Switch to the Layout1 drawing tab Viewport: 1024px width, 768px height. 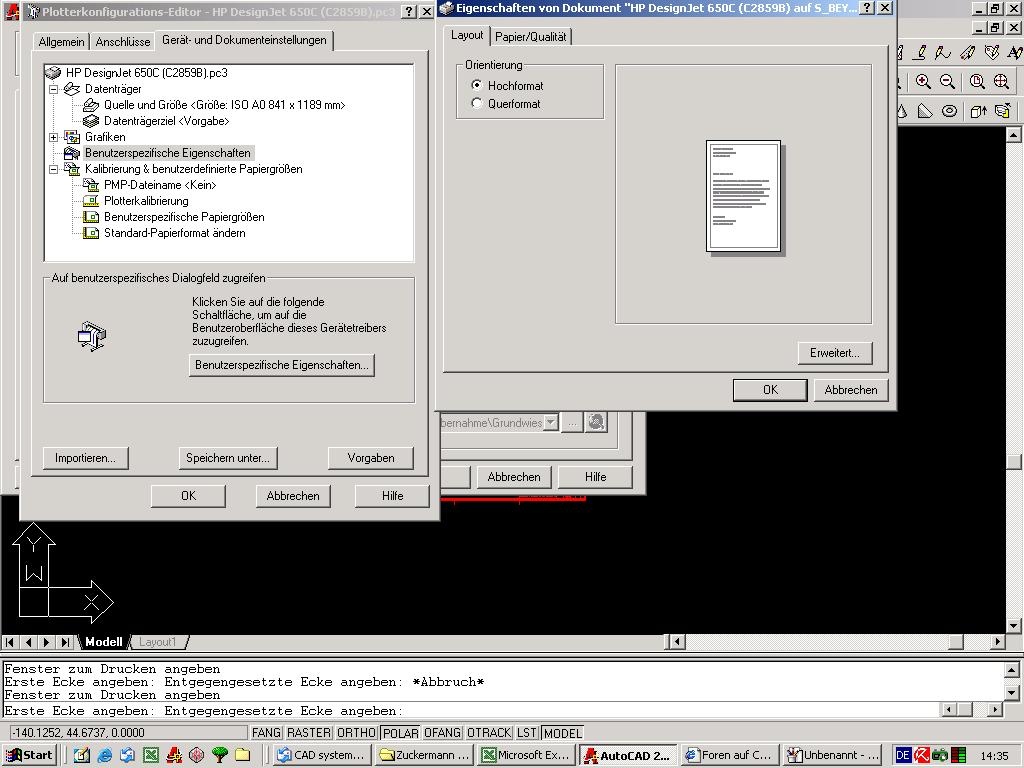tap(158, 642)
